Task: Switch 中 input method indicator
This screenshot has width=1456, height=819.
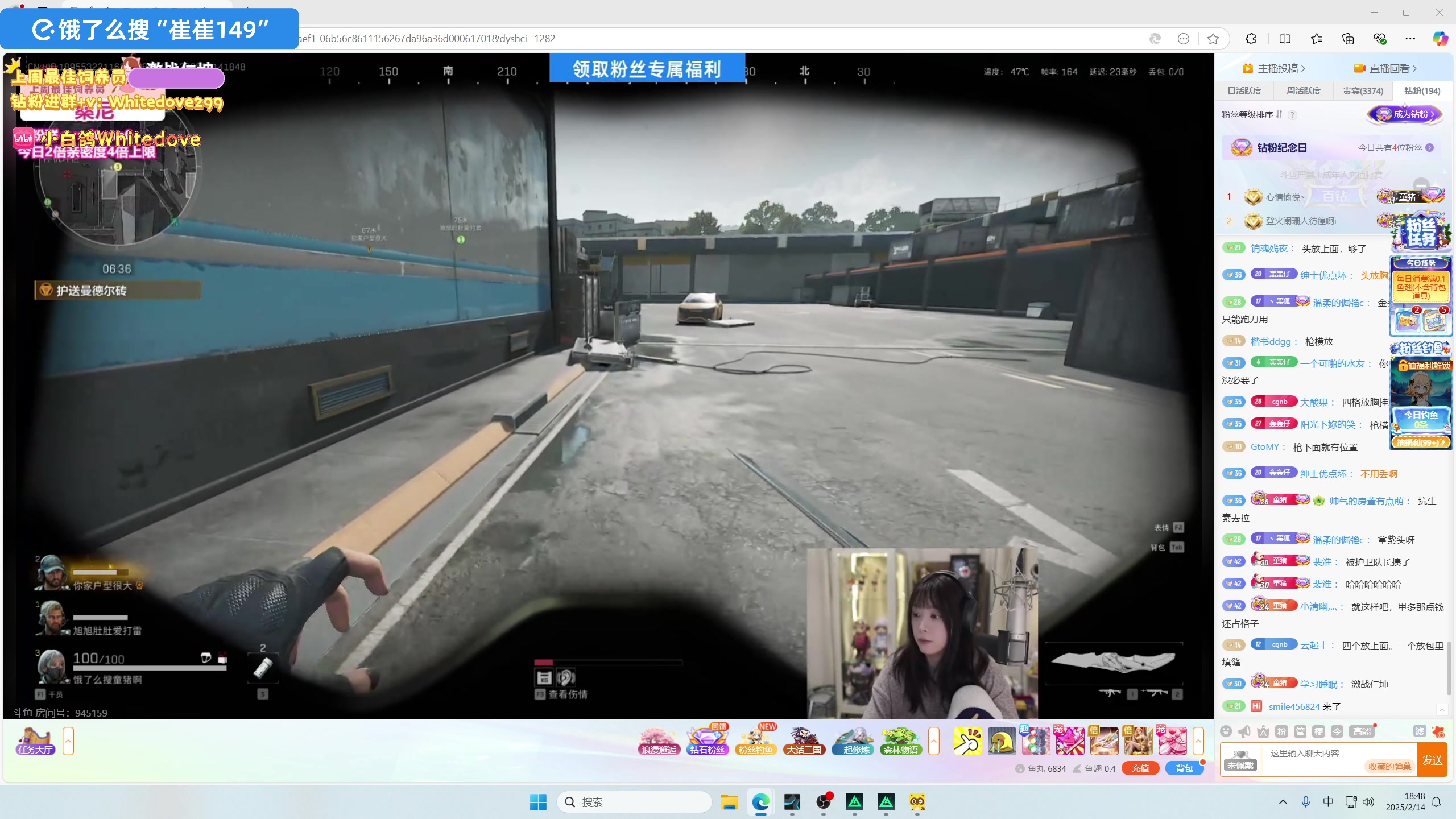Action: point(1328,802)
